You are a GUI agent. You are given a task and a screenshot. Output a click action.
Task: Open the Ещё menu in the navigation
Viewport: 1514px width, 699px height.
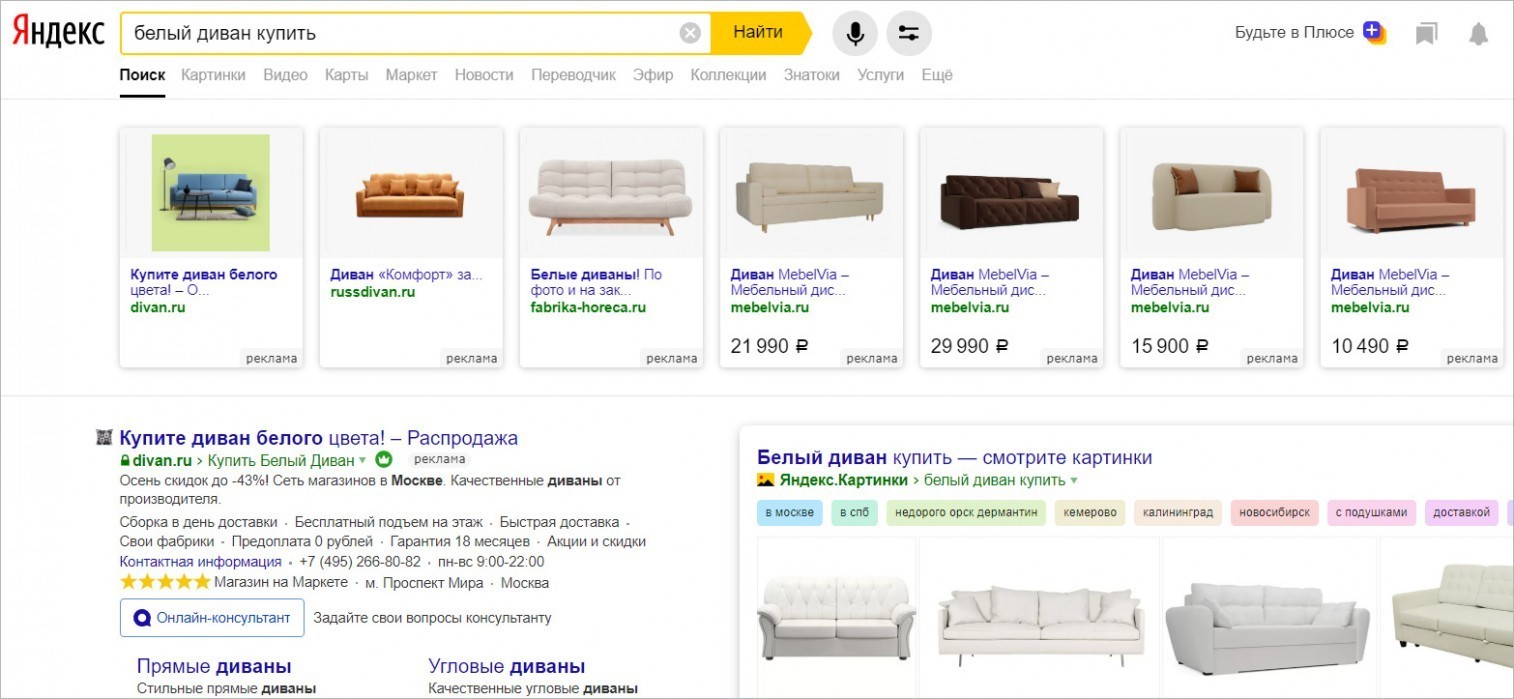coord(937,75)
